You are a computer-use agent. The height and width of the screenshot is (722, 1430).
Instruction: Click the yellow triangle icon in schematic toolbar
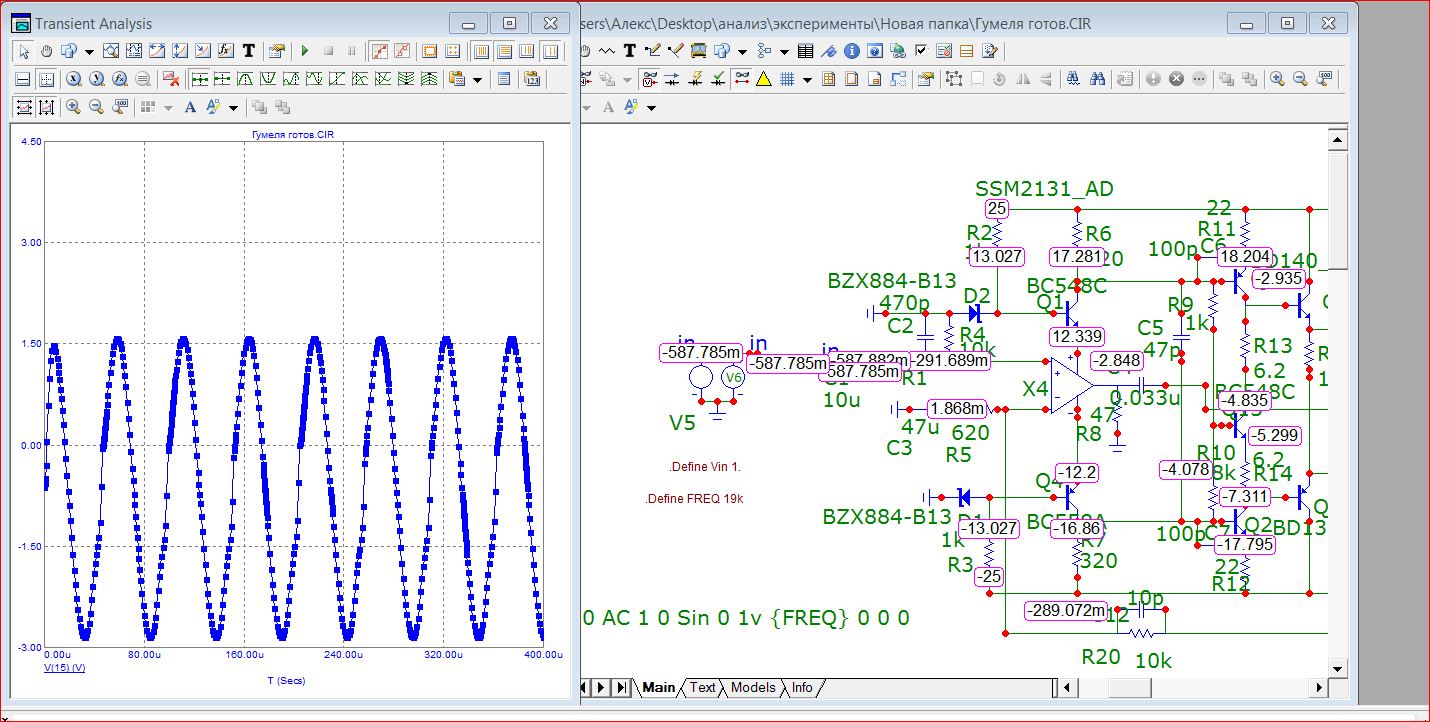pos(763,79)
